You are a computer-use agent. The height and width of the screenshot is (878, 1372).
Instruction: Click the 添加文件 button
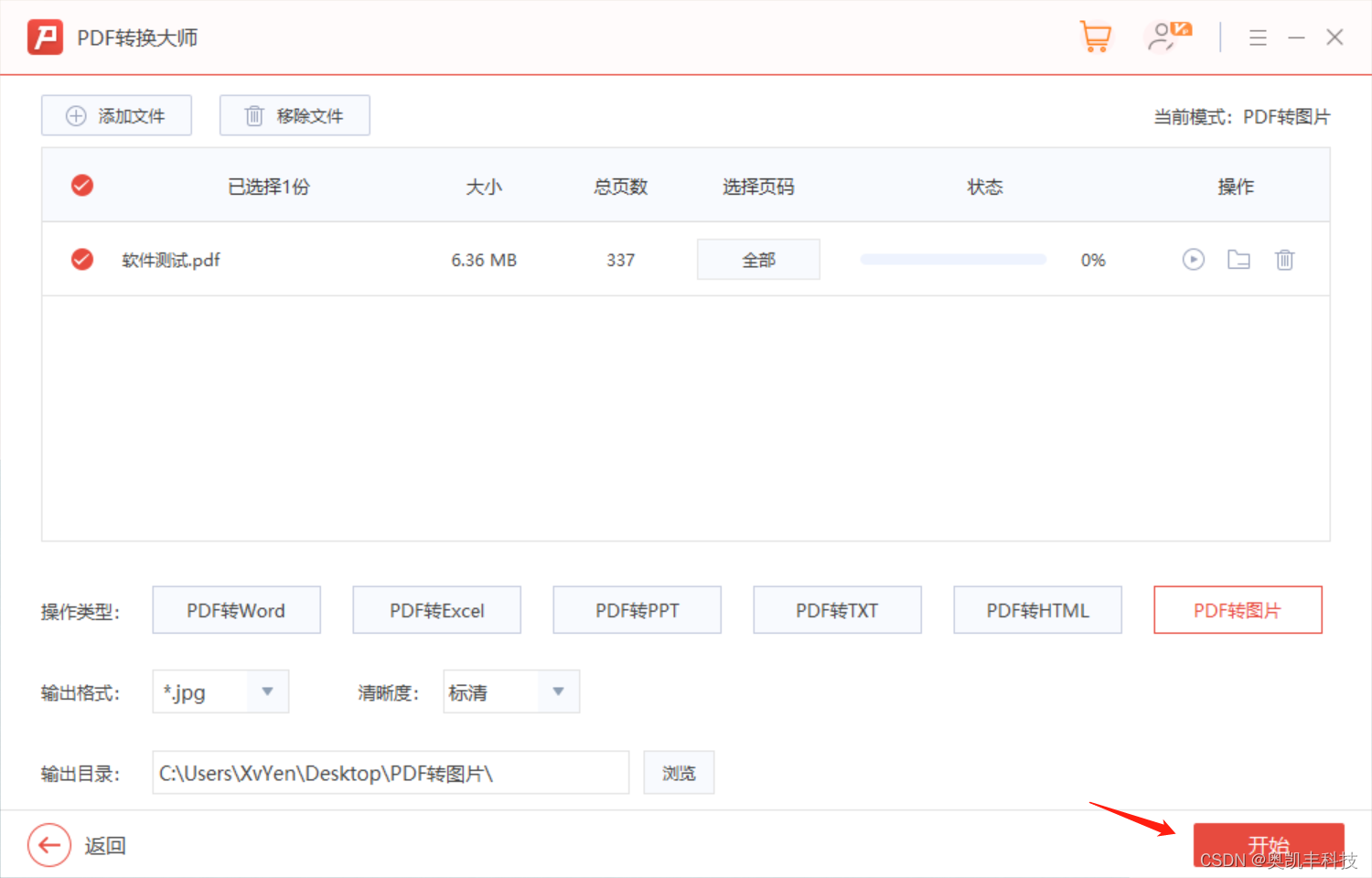click(x=116, y=115)
